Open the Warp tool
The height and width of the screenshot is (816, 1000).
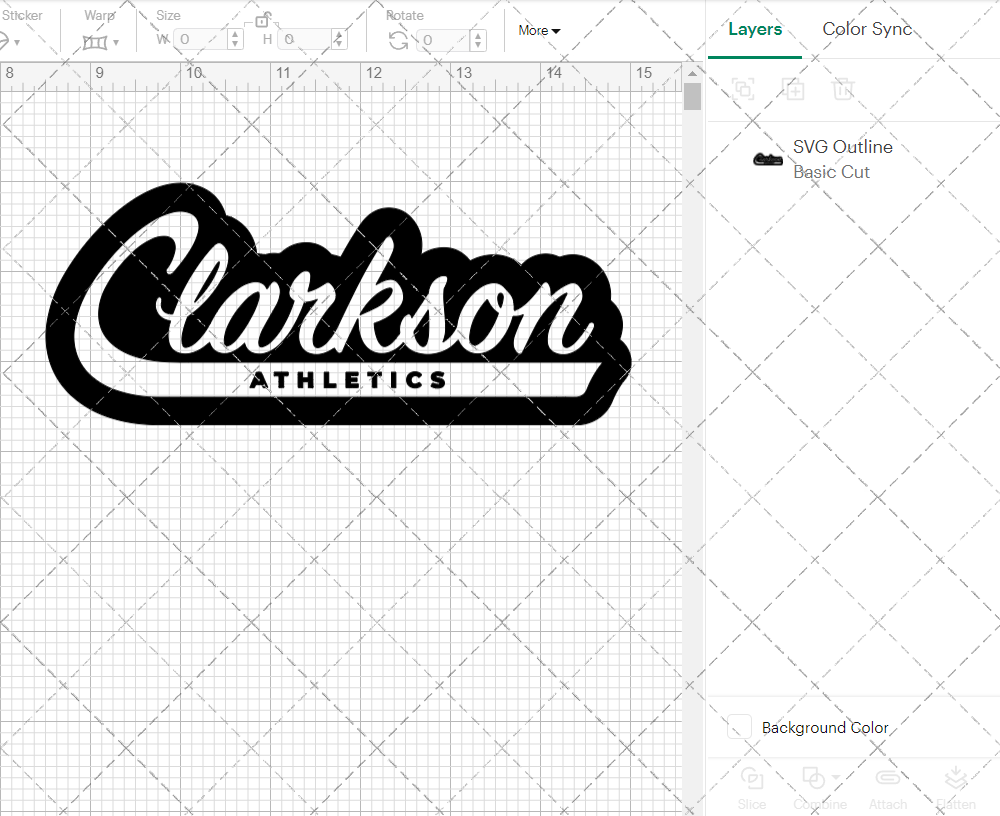(97, 40)
